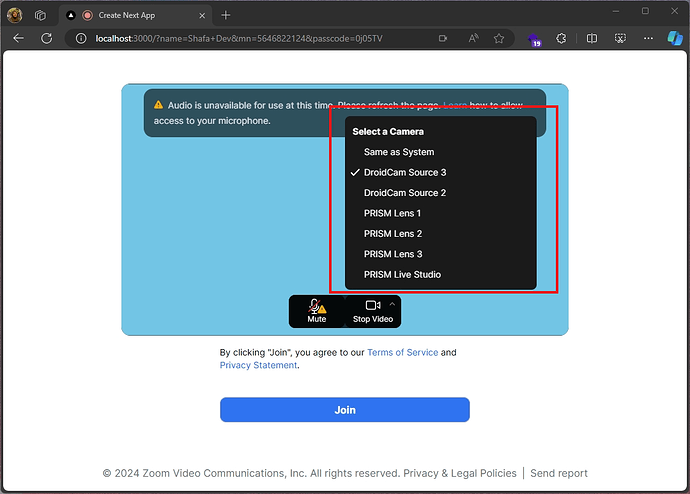
Task: Click Send report link
Action: coord(559,473)
